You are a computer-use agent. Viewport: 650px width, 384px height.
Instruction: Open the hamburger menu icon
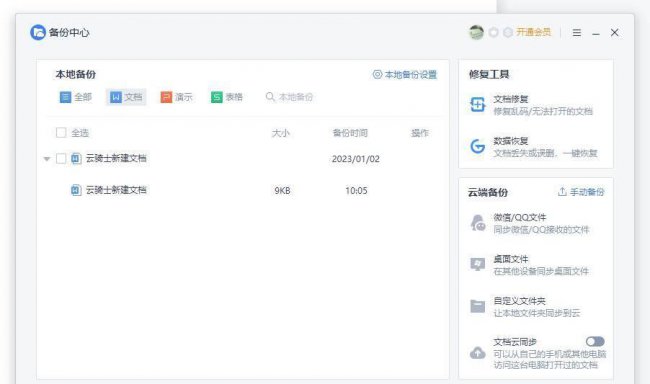577,32
